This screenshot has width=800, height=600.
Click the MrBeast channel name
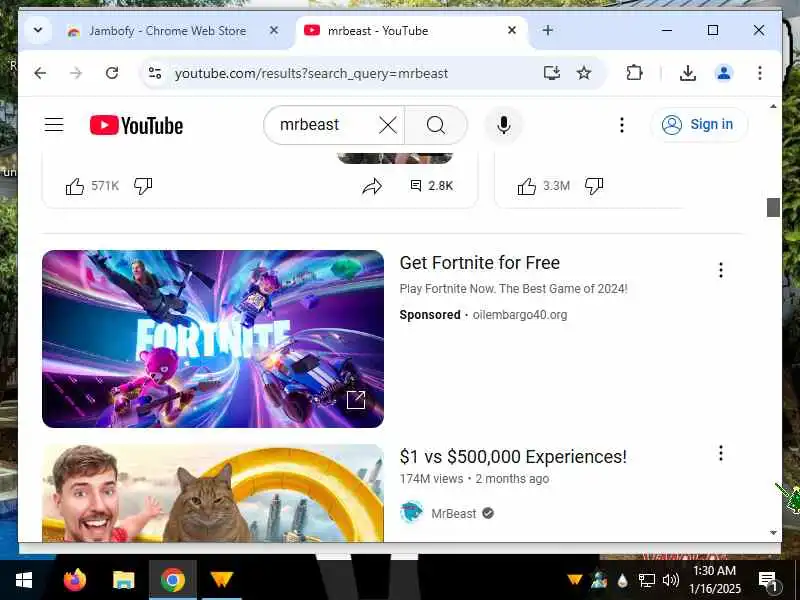454,513
